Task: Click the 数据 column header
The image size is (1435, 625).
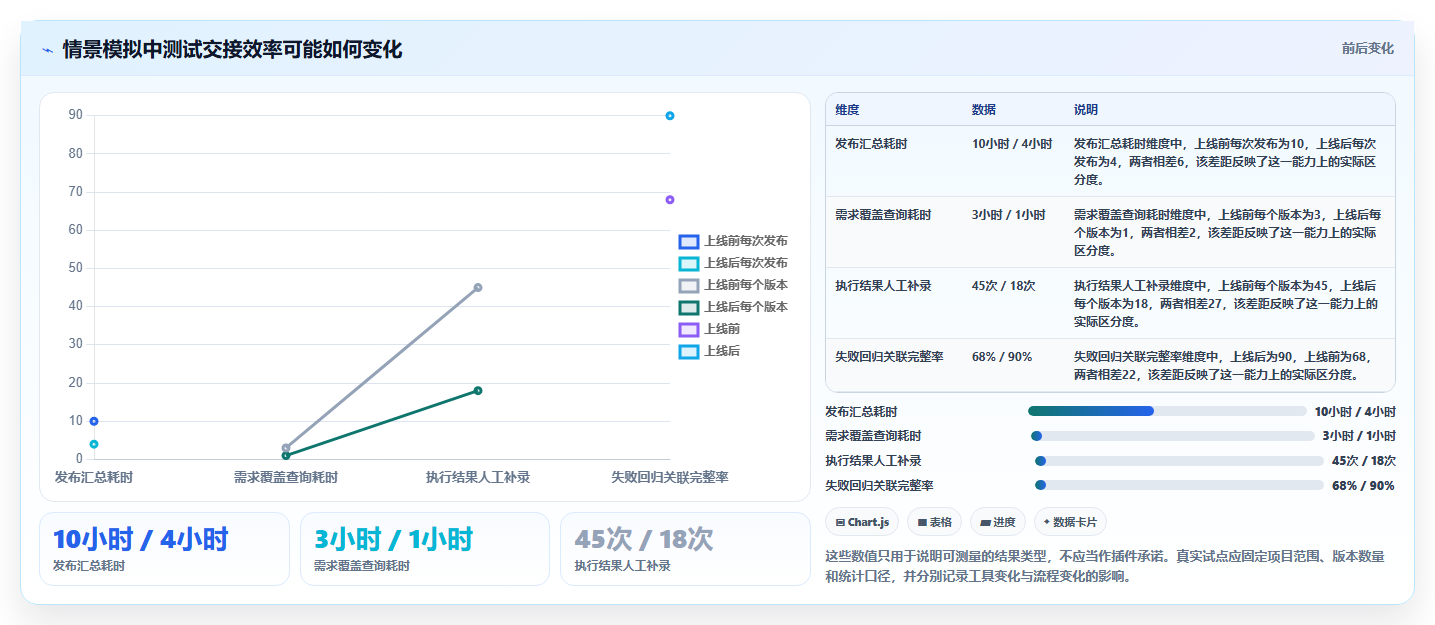Action: pos(984,110)
